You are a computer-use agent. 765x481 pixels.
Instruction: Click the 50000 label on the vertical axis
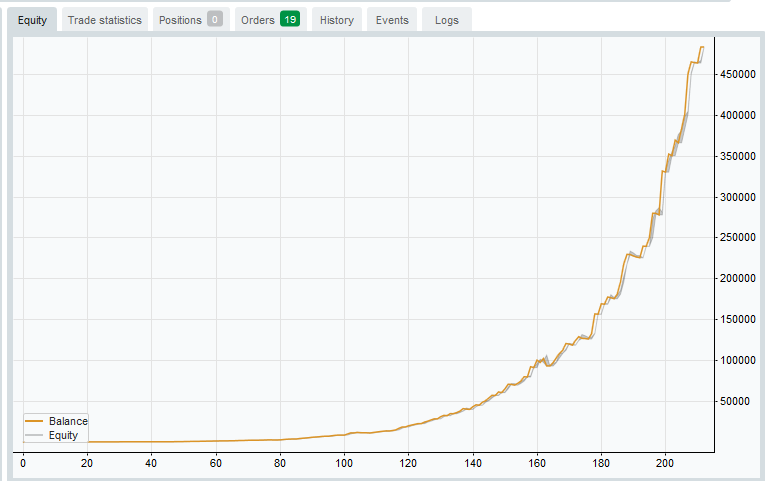745,402
